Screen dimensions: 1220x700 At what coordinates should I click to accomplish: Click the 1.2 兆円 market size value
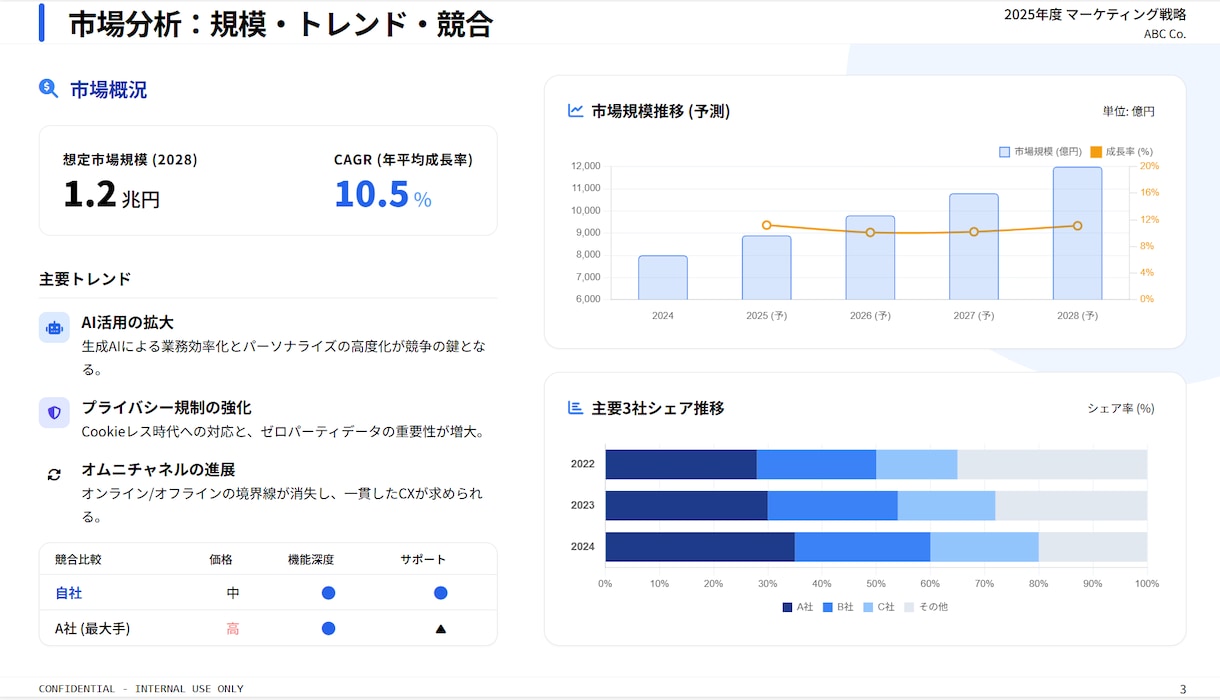click(x=111, y=195)
